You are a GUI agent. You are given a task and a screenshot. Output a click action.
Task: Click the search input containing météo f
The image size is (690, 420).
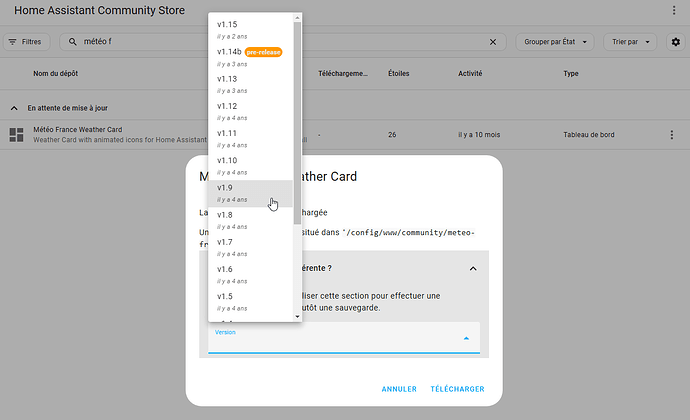[282, 42]
